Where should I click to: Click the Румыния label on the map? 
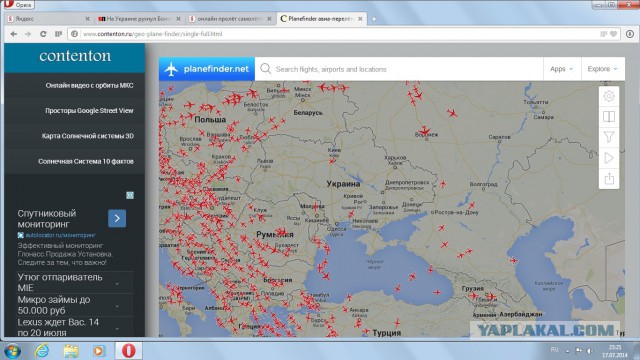pyautogui.click(x=275, y=234)
